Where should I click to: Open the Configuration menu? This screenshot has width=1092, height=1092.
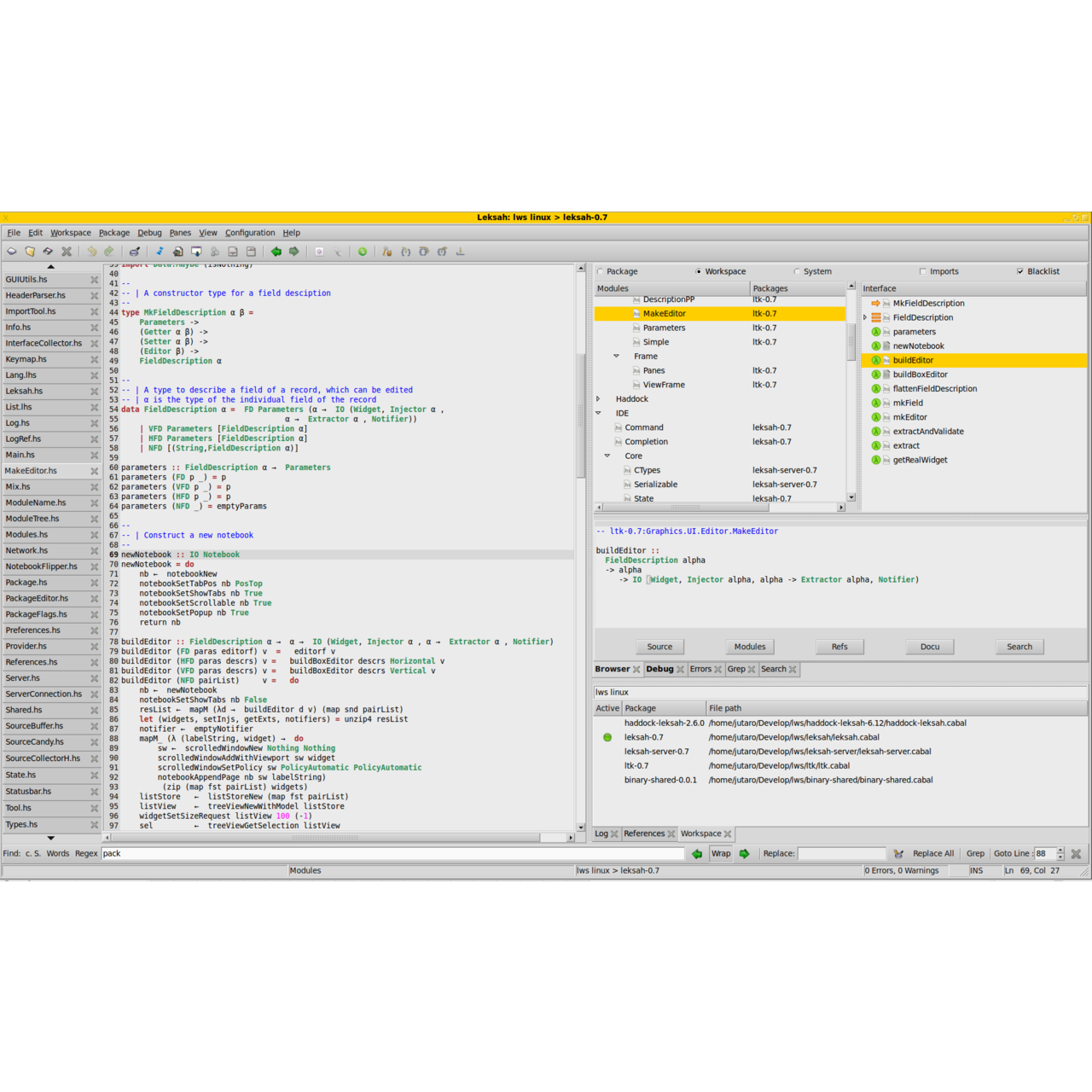(250, 233)
